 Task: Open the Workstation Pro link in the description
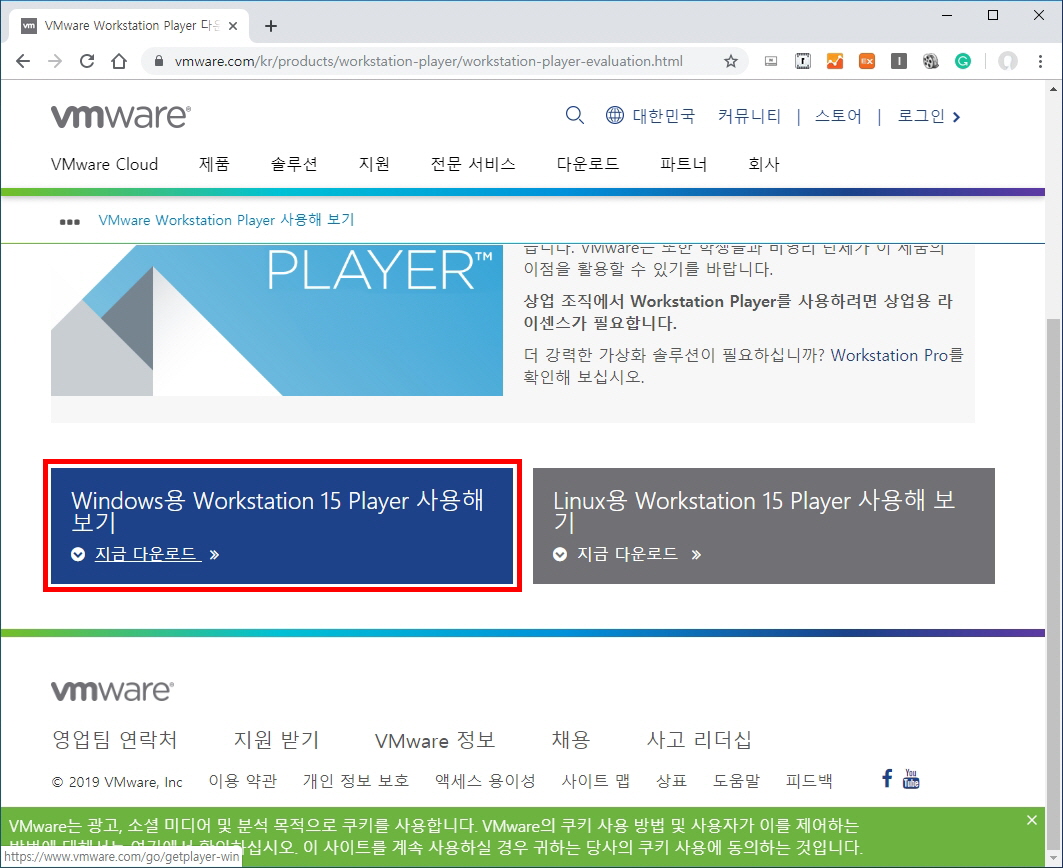pyautogui.click(x=895, y=355)
